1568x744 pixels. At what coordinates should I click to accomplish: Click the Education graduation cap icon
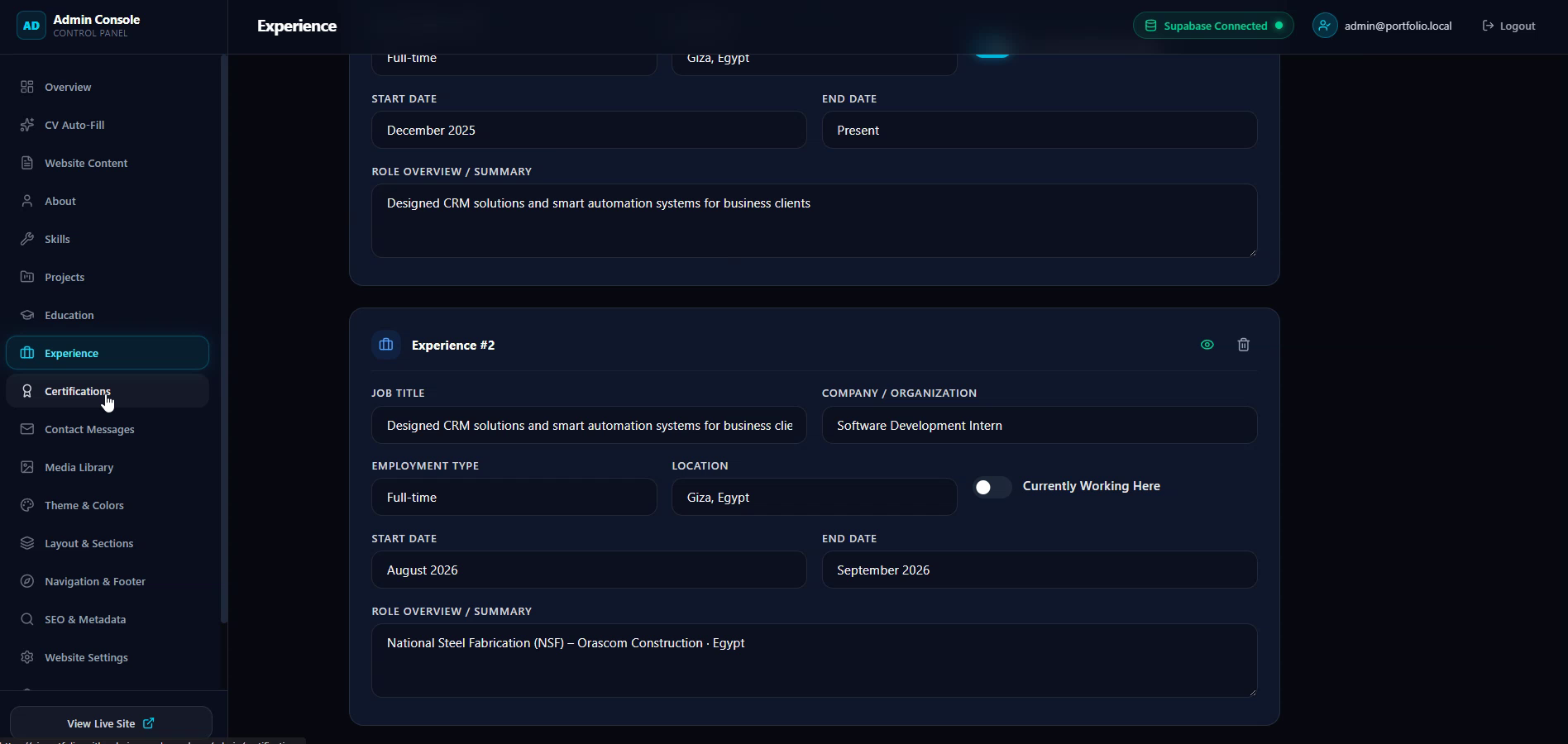click(27, 315)
